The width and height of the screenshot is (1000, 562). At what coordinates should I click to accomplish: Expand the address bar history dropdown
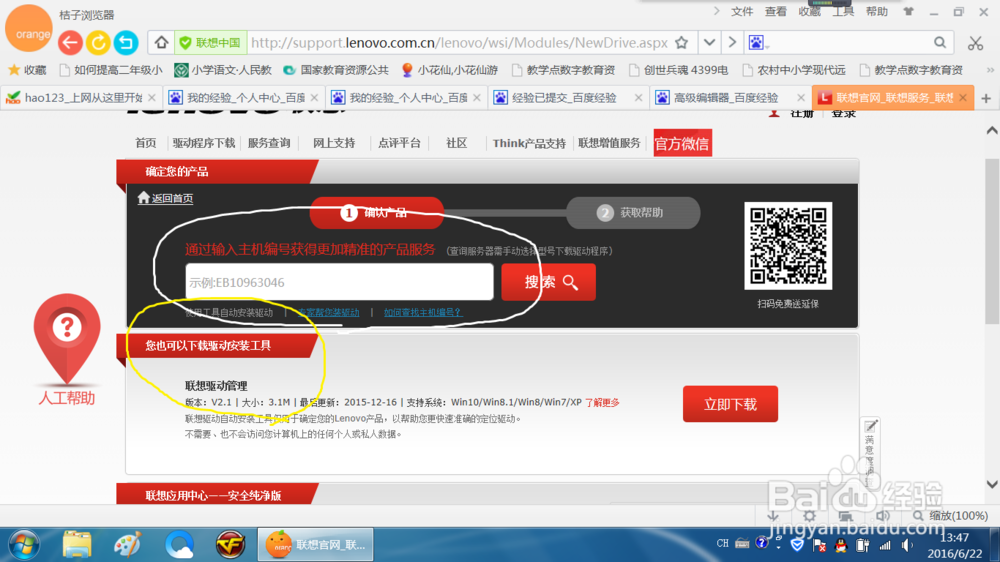point(709,43)
